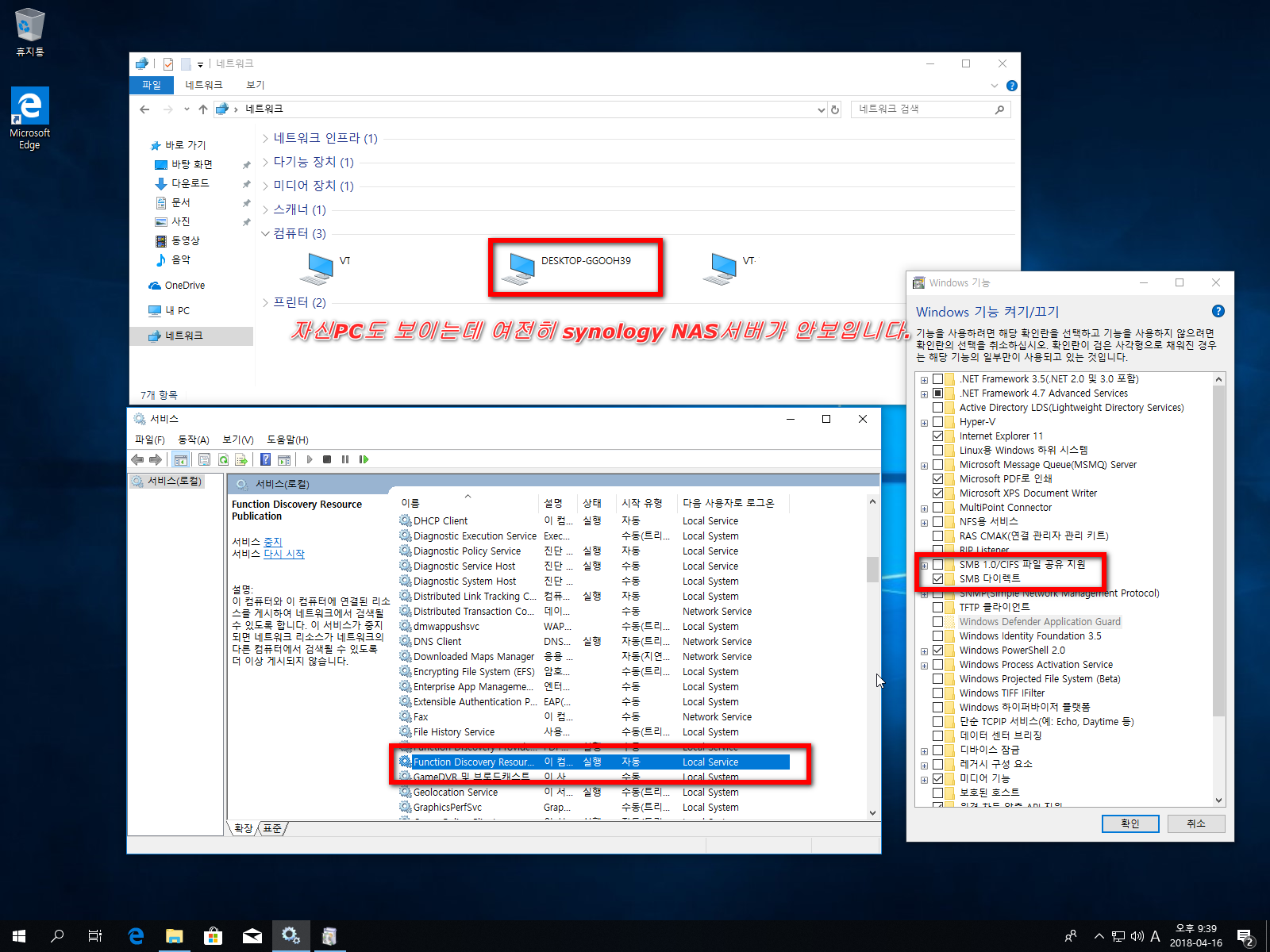This screenshot has width=1270, height=952.
Task: Click the 중지 service link
Action: [x=273, y=542]
